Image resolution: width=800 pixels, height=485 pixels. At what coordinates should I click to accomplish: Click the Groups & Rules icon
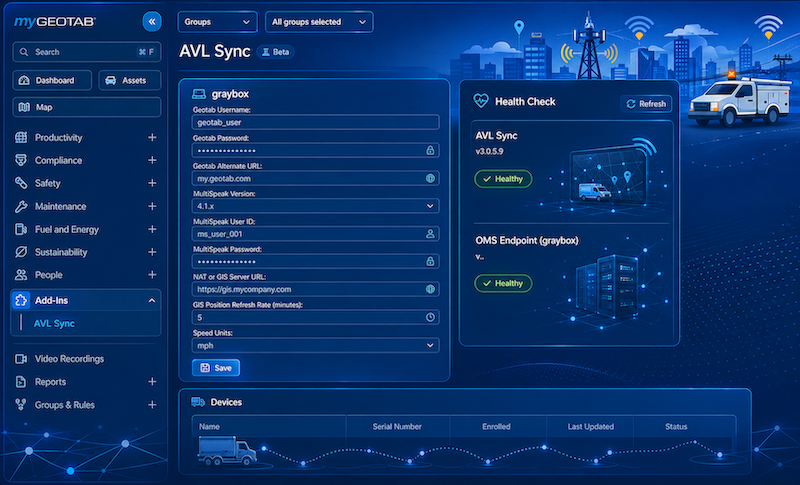coord(21,404)
